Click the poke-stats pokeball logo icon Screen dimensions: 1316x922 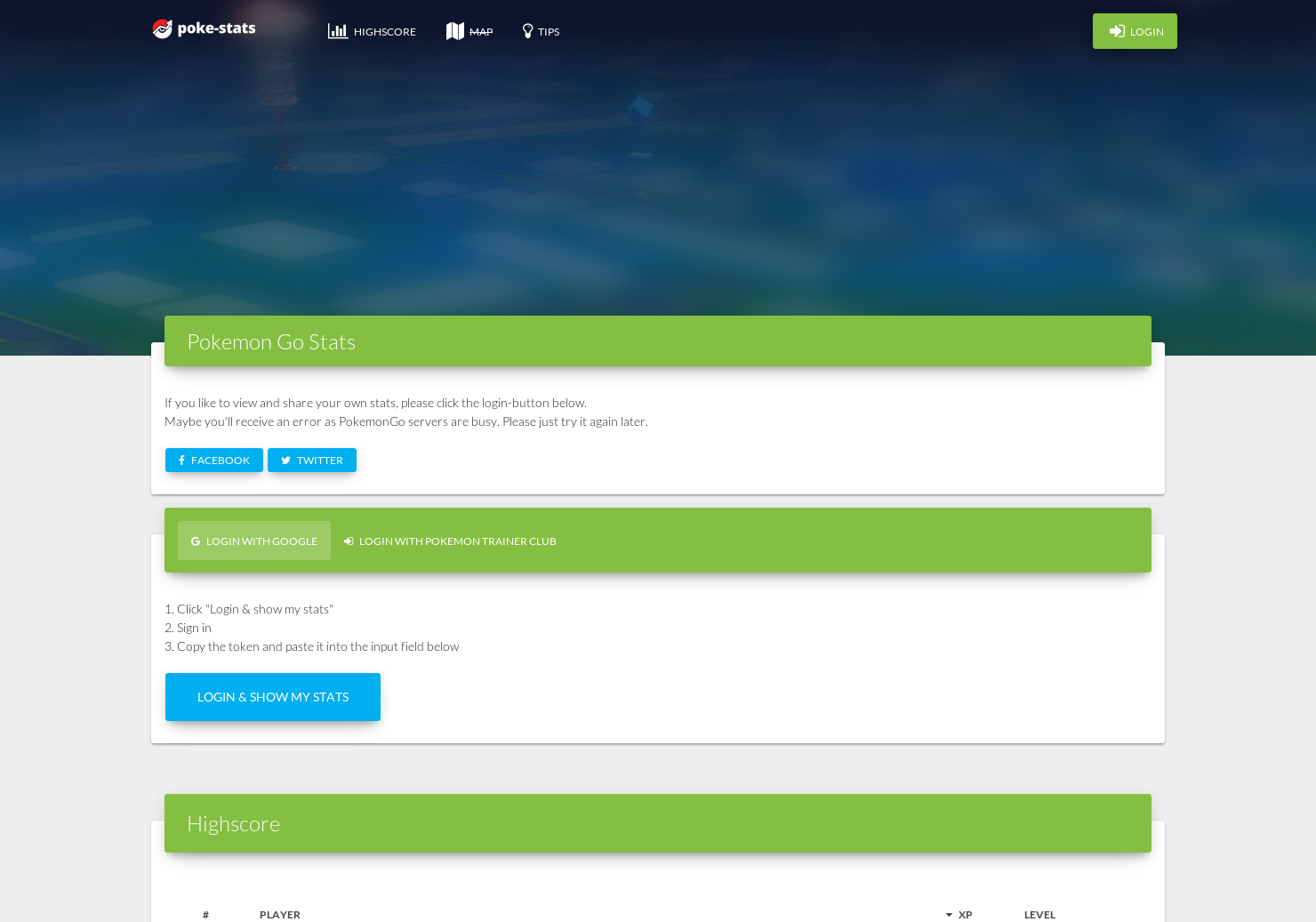coord(162,28)
